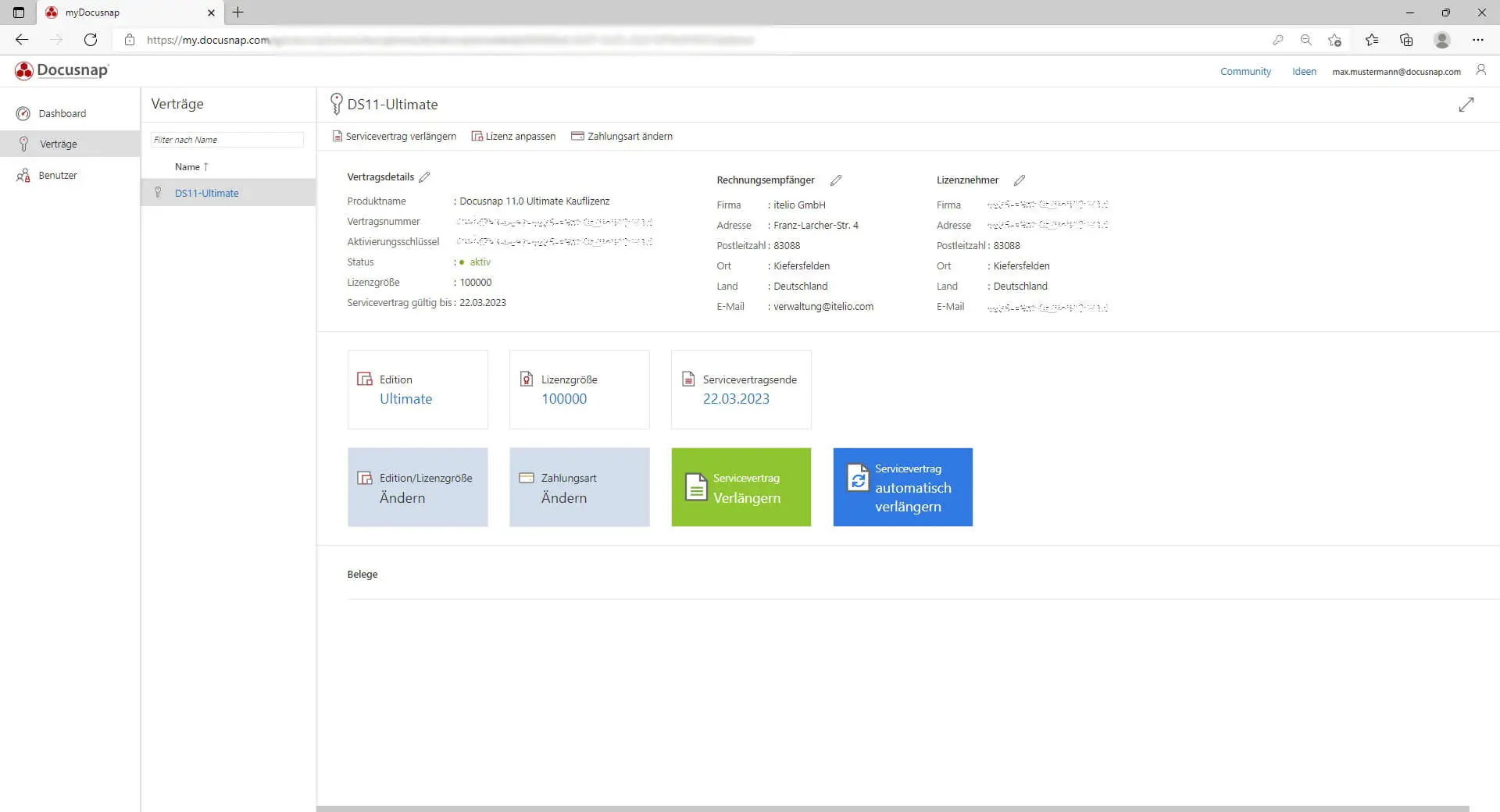Click the browser address bar
The image size is (1500, 812).
[x=687, y=40]
